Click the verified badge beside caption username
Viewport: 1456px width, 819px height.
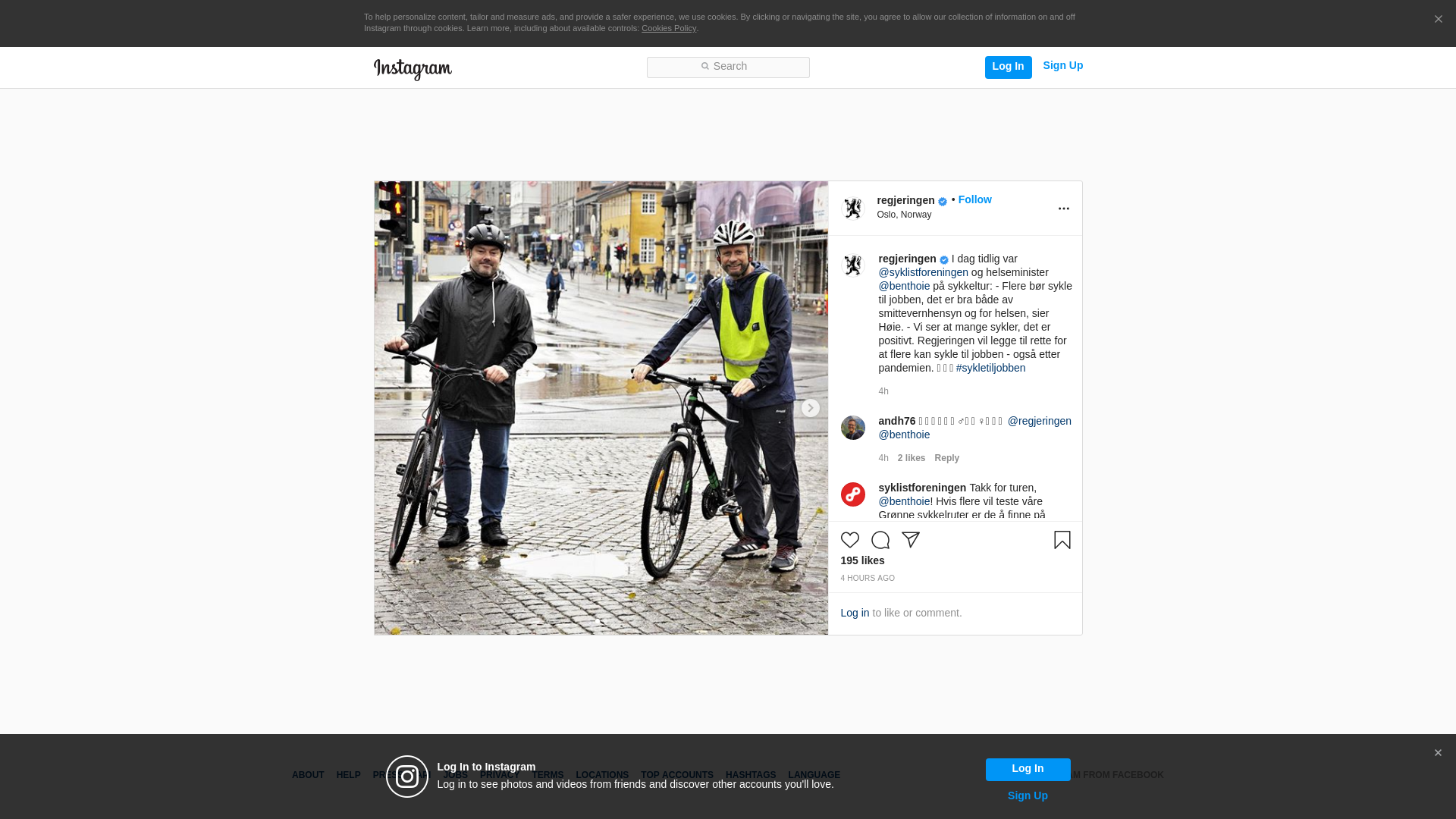click(944, 260)
